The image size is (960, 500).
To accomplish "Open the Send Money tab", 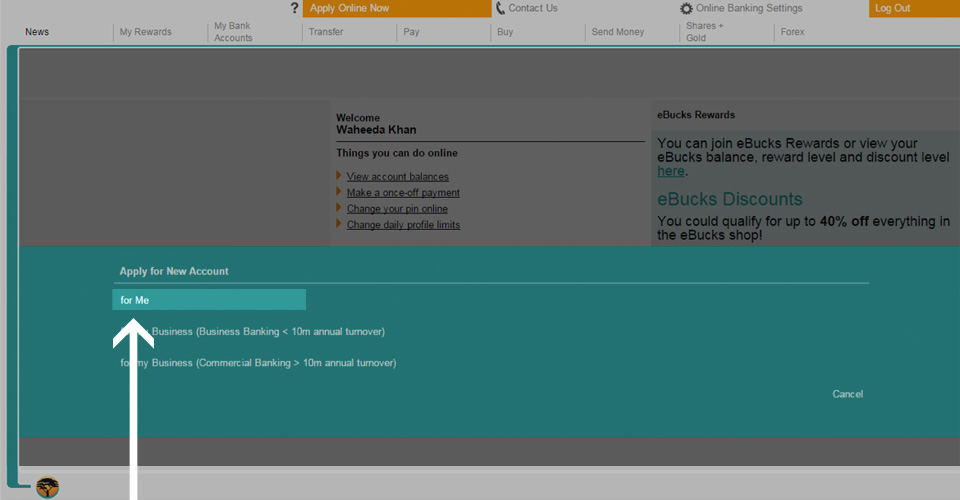I will 618,32.
